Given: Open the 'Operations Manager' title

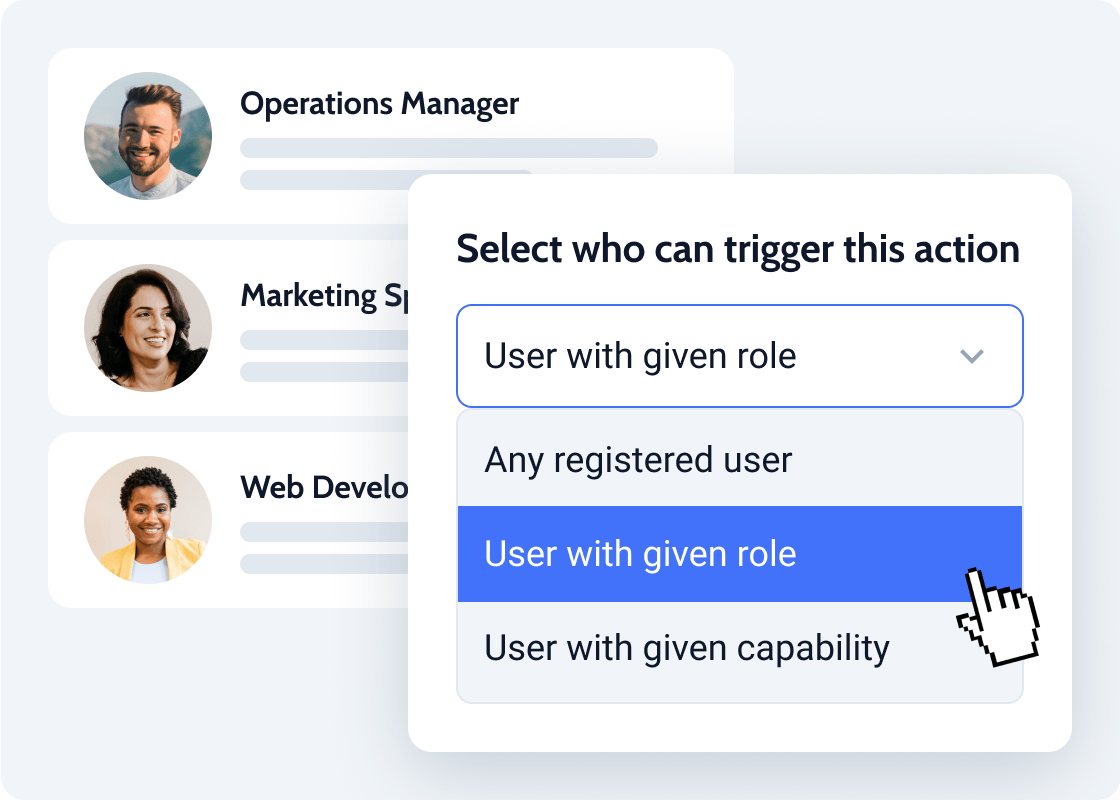Looking at the screenshot, I should click(x=380, y=104).
